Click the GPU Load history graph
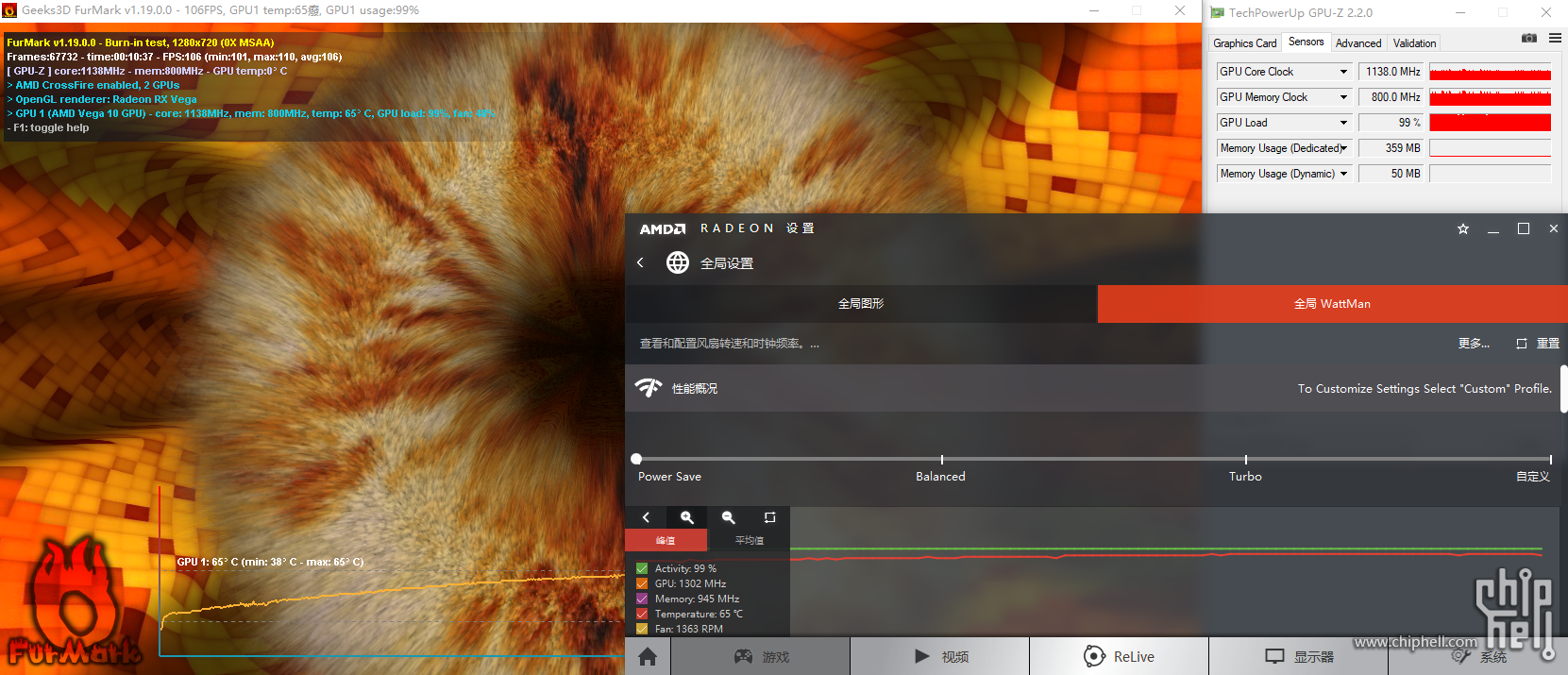Viewport: 1568px width, 675px height. coord(1490,123)
